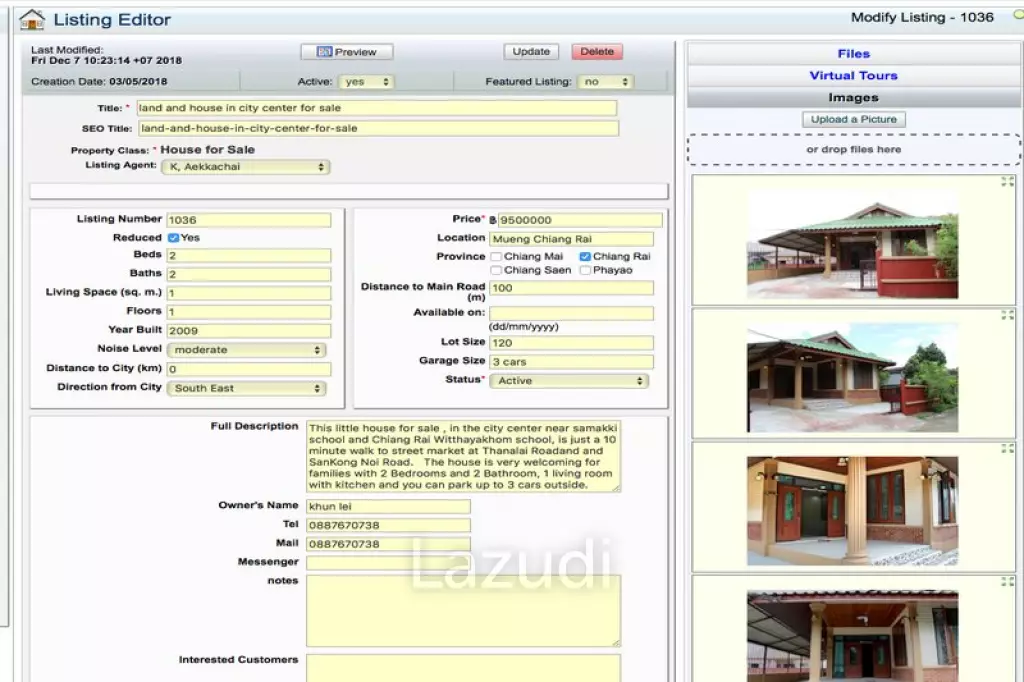Select the fourth entrance thumbnail
Viewport: 1024px width, 682px height.
853,636
